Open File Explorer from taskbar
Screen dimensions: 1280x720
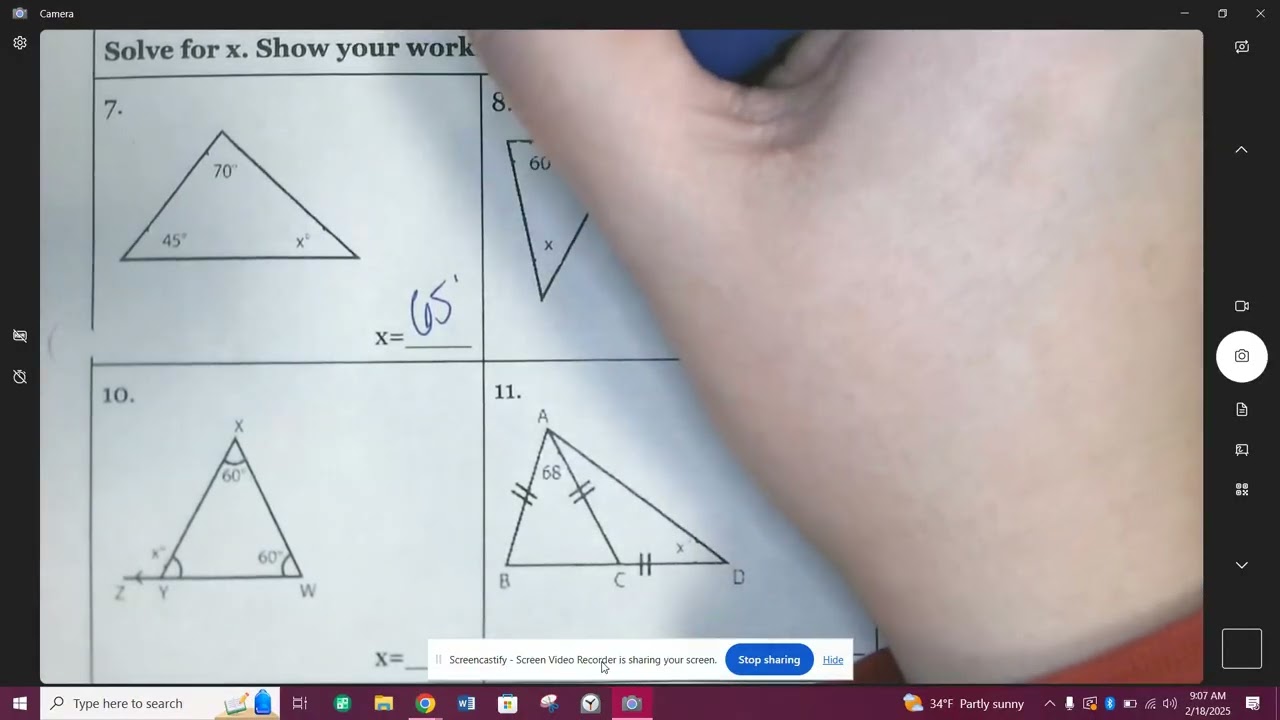(383, 704)
